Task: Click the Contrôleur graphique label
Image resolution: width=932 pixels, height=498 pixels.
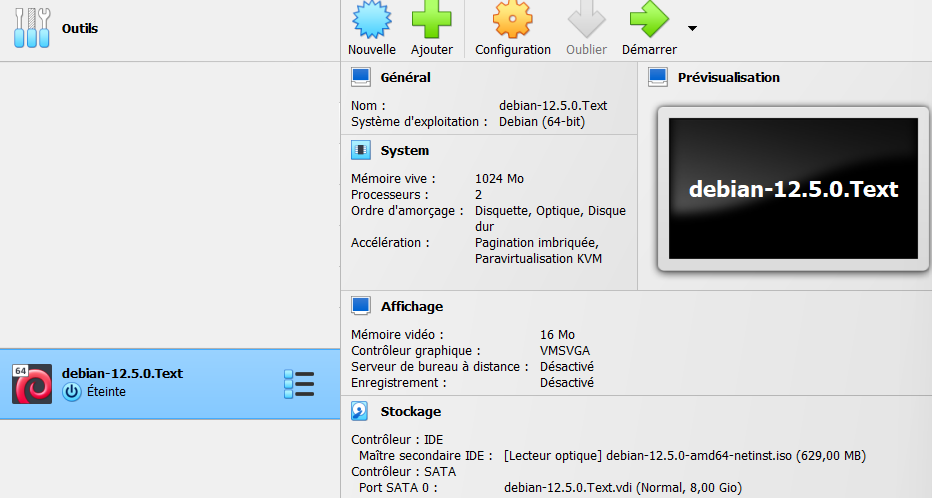Action: (x=415, y=351)
